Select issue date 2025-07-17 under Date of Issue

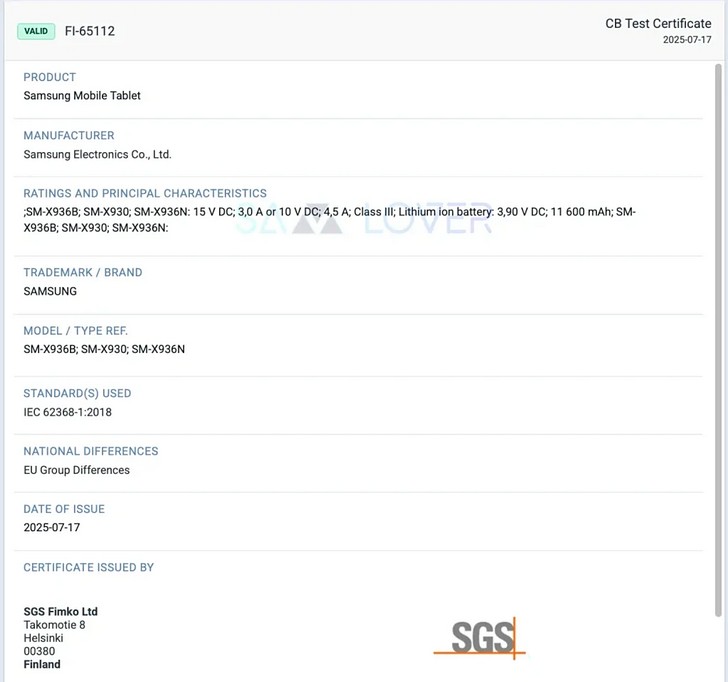(52, 527)
